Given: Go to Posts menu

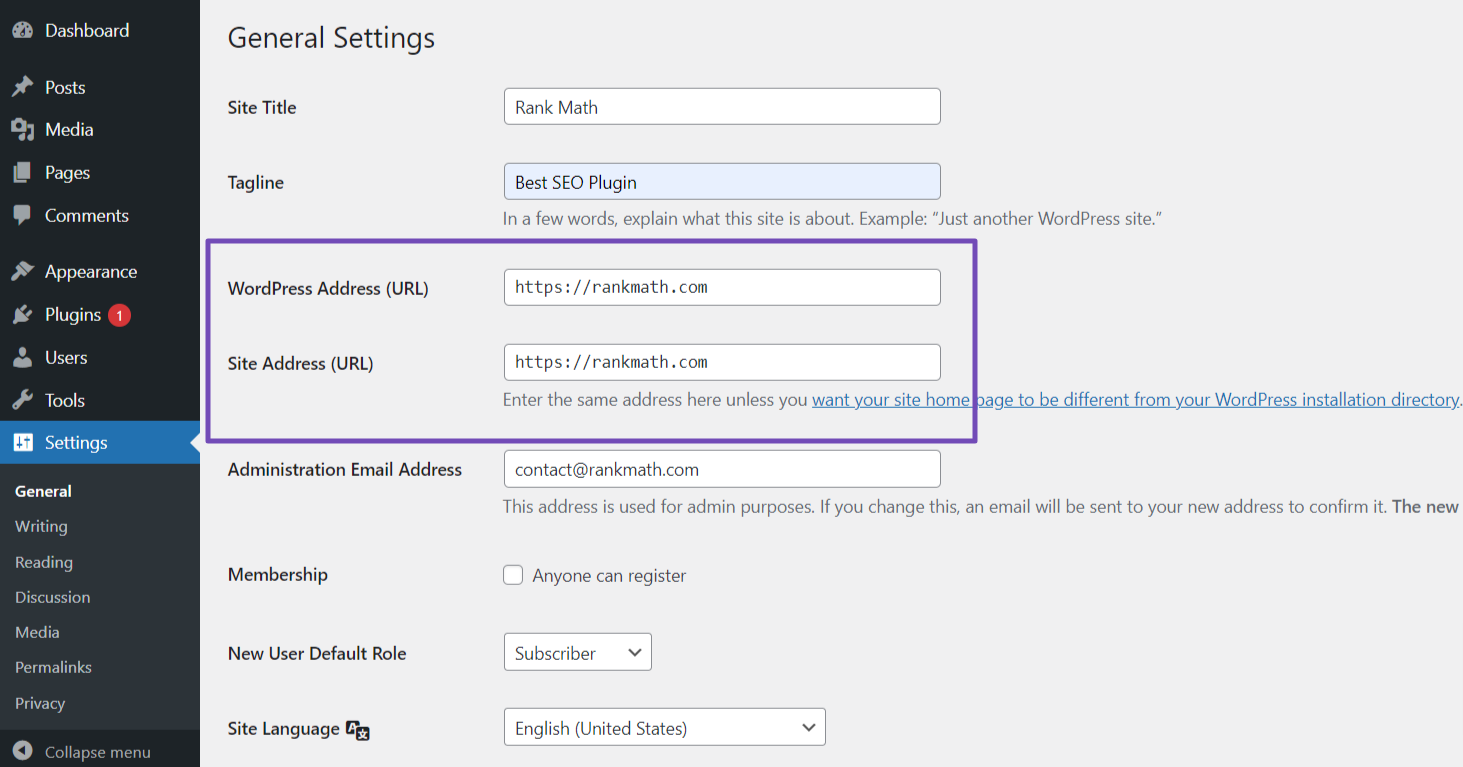Looking at the screenshot, I should (x=65, y=88).
